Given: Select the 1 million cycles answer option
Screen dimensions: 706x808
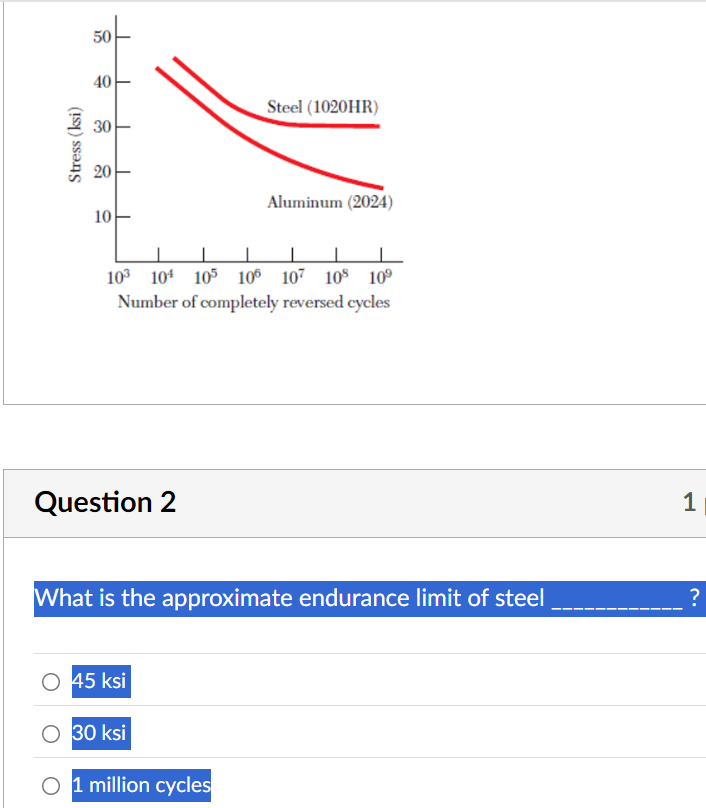Looking at the screenshot, I should [50, 785].
